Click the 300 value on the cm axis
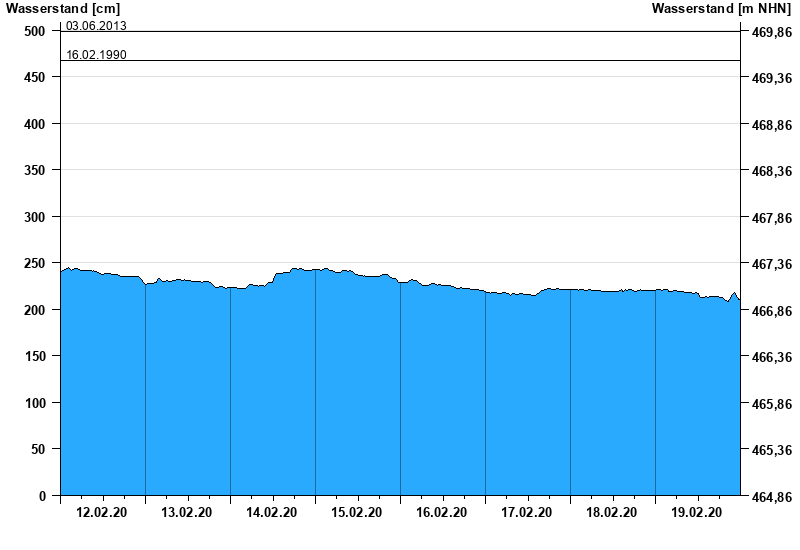Image resolution: width=800 pixels, height=550 pixels. 35,217
